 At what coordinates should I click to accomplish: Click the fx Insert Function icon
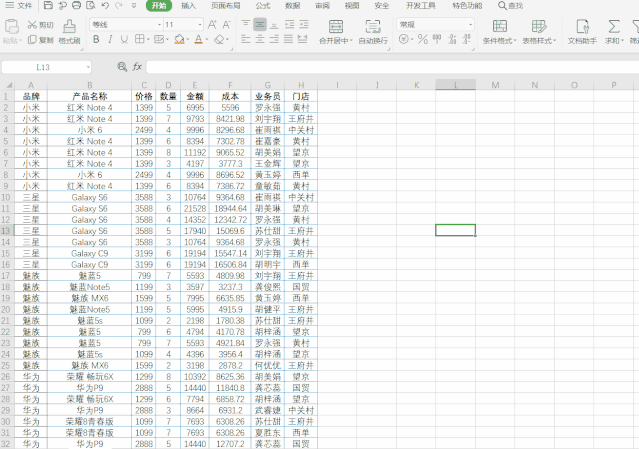(x=137, y=67)
